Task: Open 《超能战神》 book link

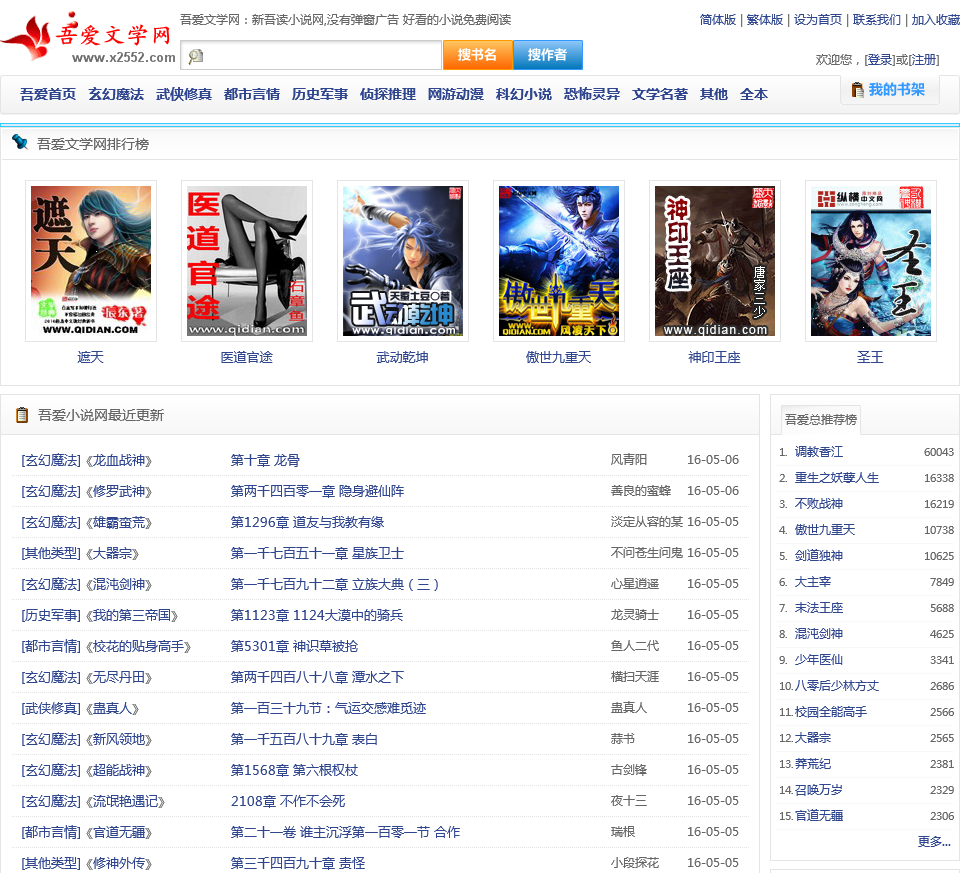Action: [119, 771]
